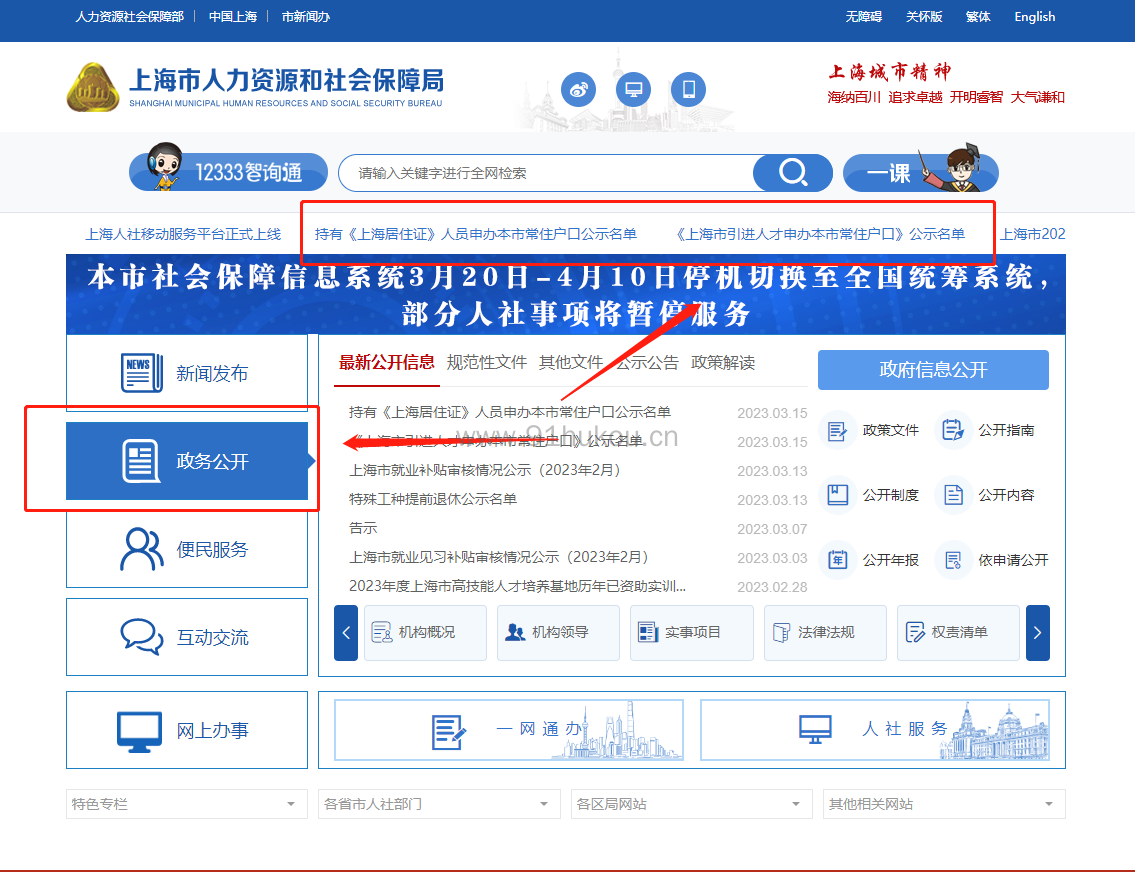This screenshot has width=1135, height=872.
Task: Open 政策文件 icon in government info panel
Action: pos(837,431)
